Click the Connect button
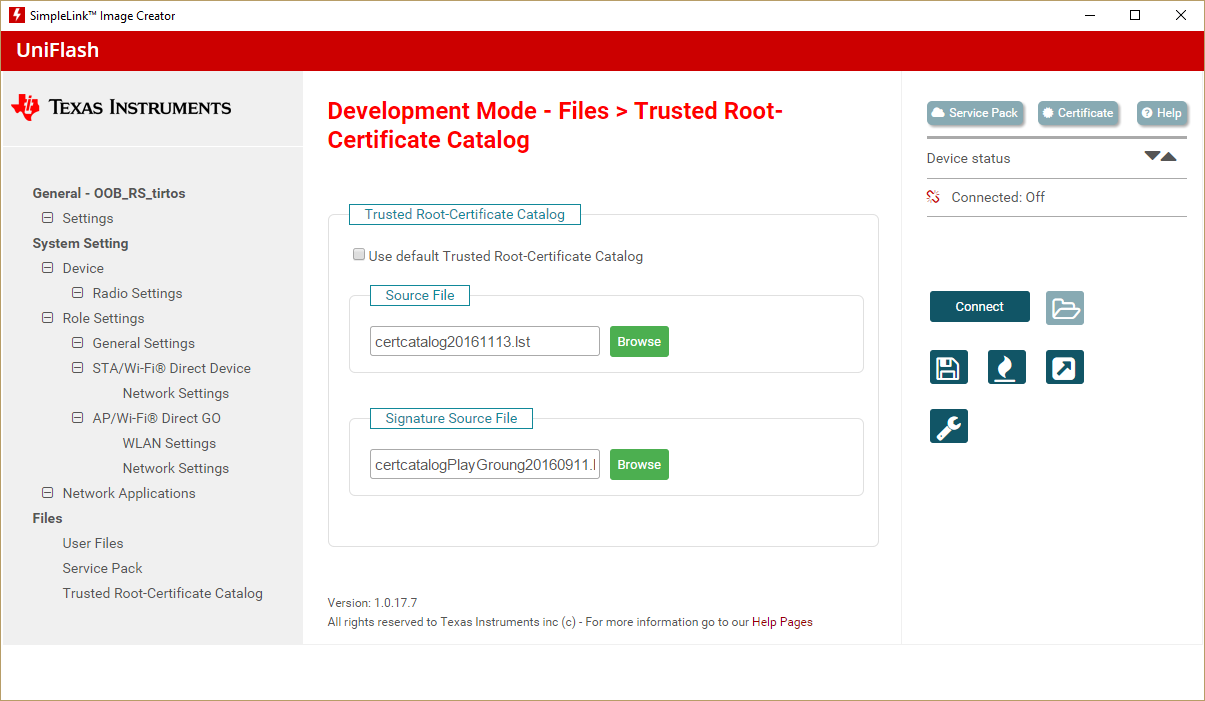1205x701 pixels. 979,307
